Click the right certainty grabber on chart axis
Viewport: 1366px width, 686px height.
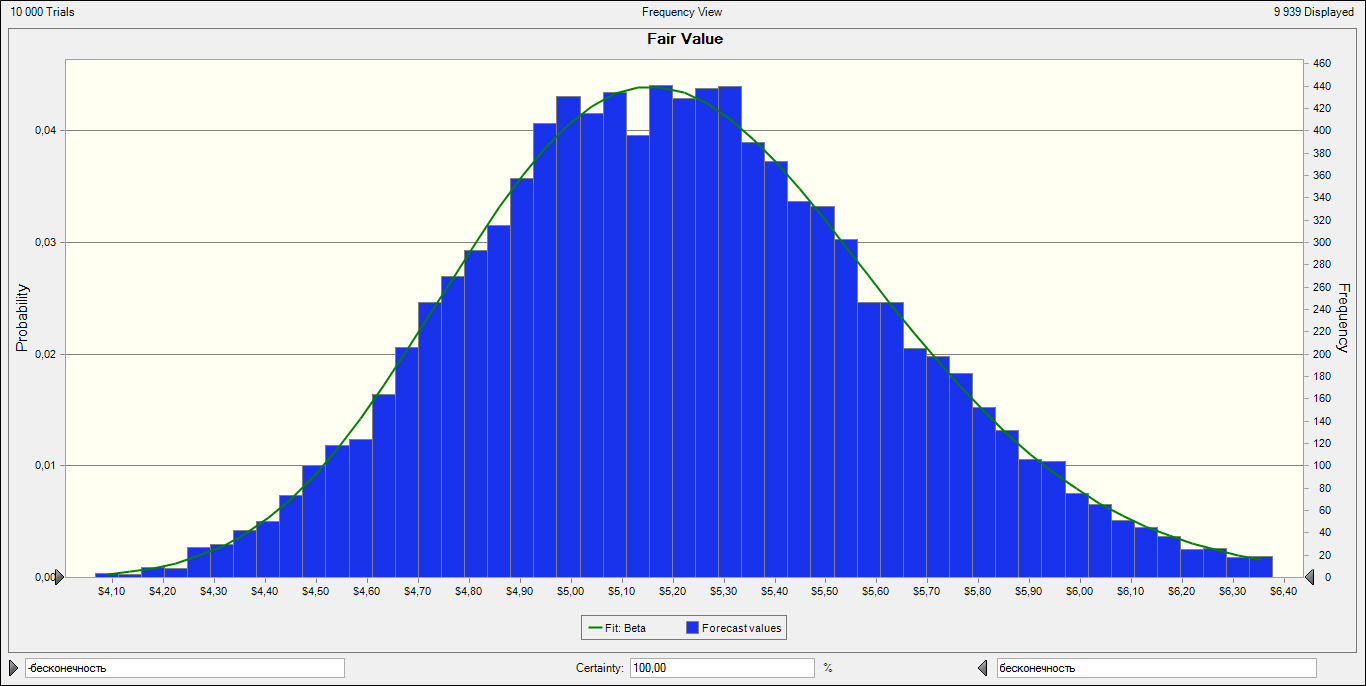click(x=1310, y=577)
